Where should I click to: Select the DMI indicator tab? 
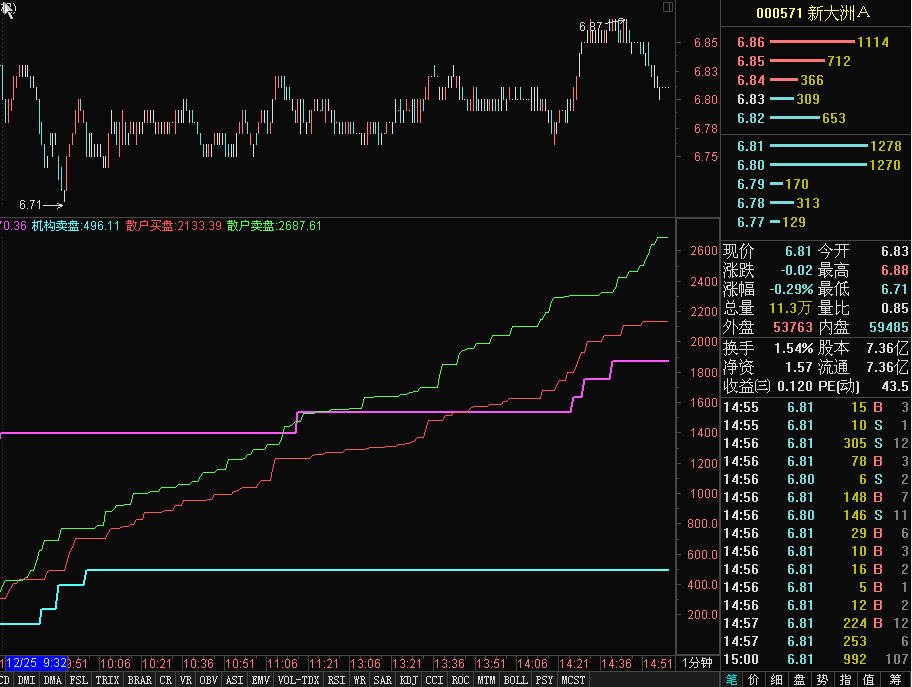26,680
